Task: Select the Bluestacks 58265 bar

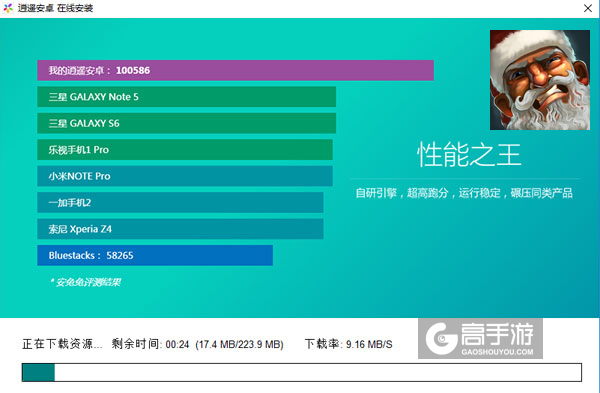Action: click(x=155, y=255)
